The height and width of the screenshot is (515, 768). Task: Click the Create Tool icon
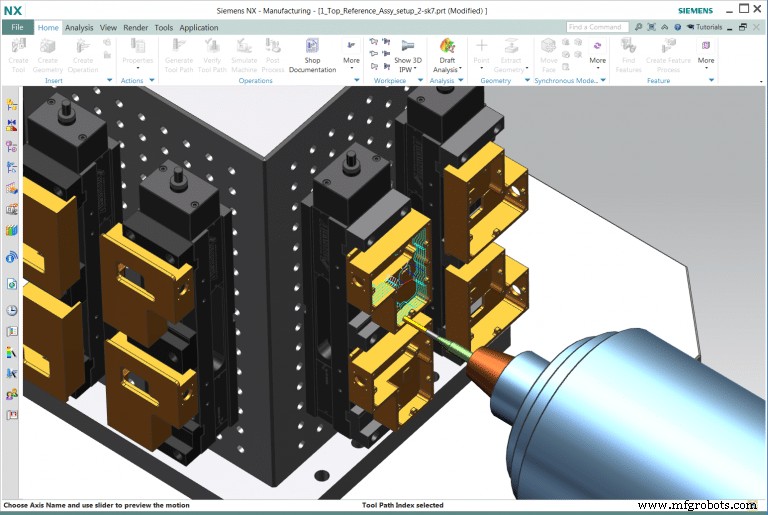coord(18,46)
